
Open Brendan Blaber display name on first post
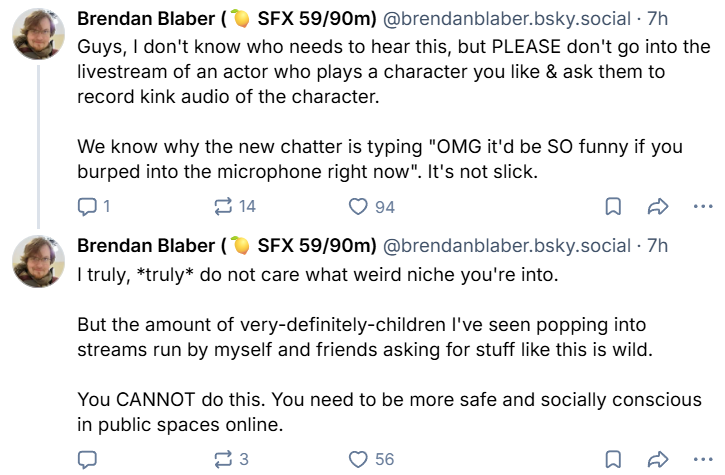click(227, 19)
